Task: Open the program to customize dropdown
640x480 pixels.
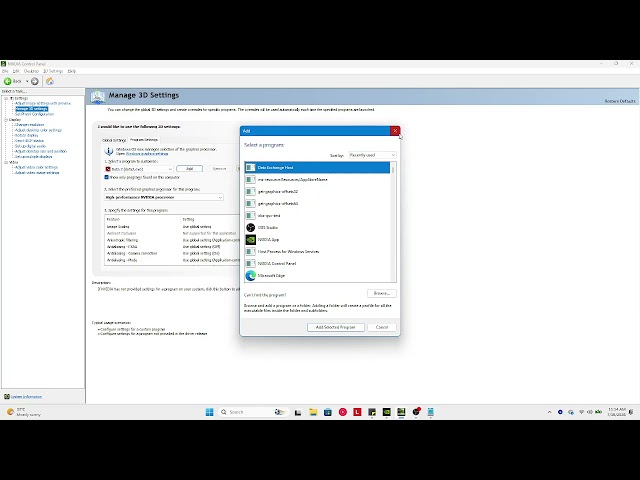Action: coord(139,169)
